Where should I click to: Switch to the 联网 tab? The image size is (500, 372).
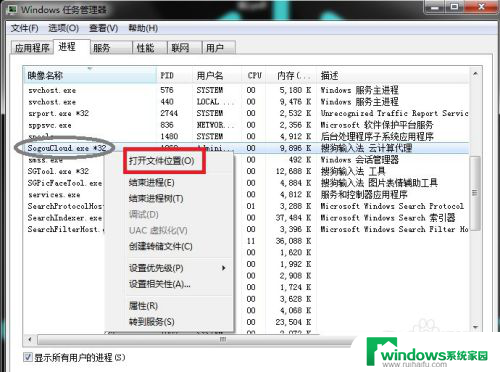point(184,48)
